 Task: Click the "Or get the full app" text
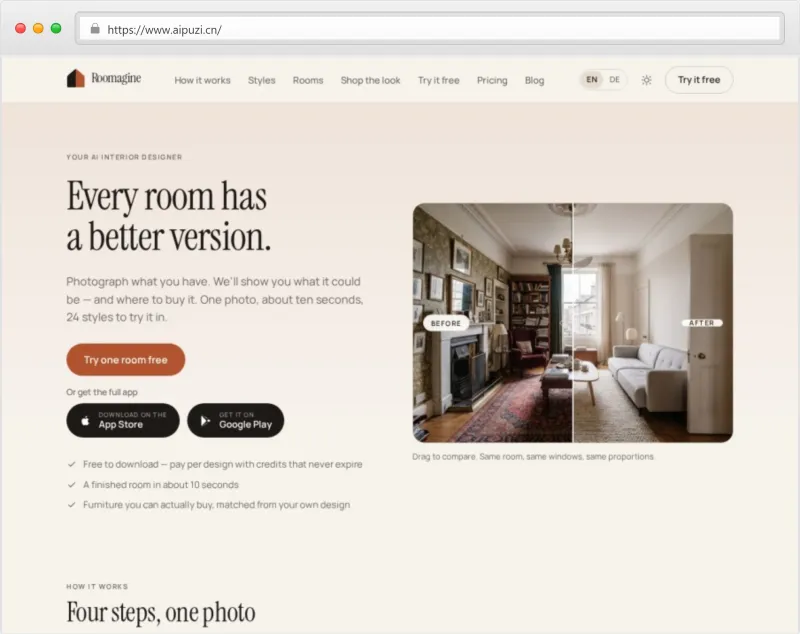point(102,392)
